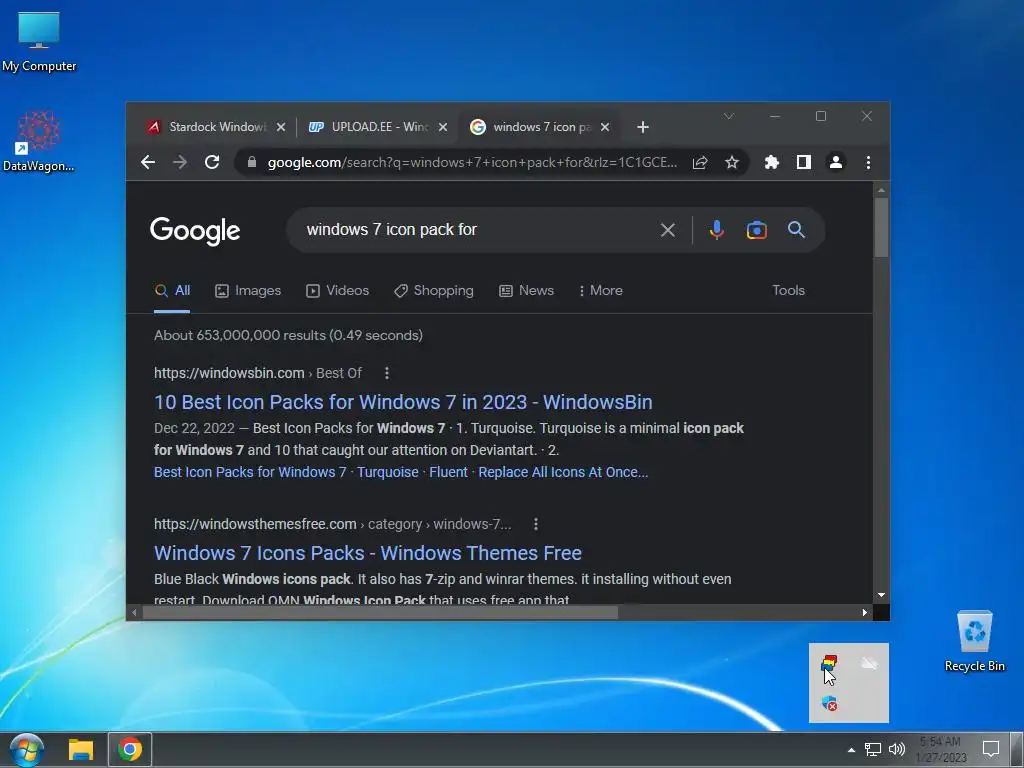Click the horizontal scrollbar thumb

(x=380, y=613)
